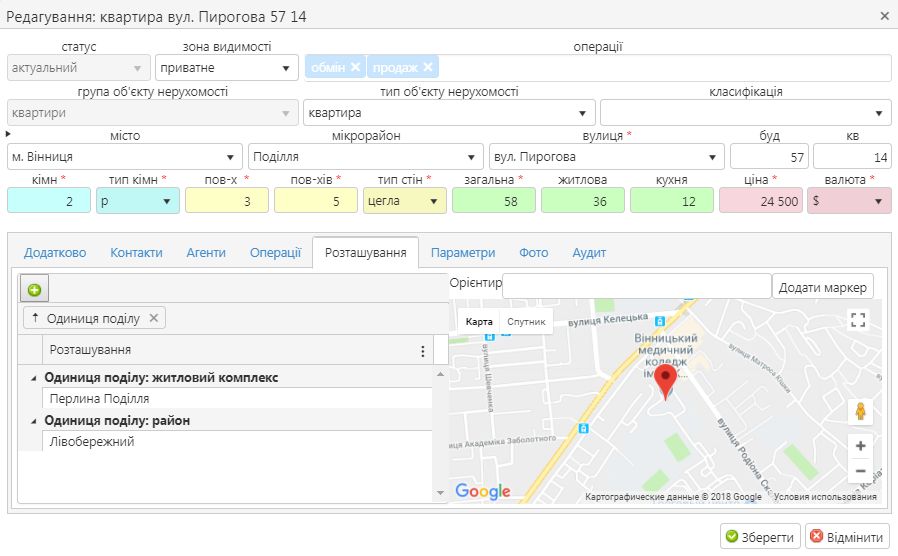Viewport: 898px width, 556px height.
Task: Click the Розташування column header
Action: click(238, 350)
